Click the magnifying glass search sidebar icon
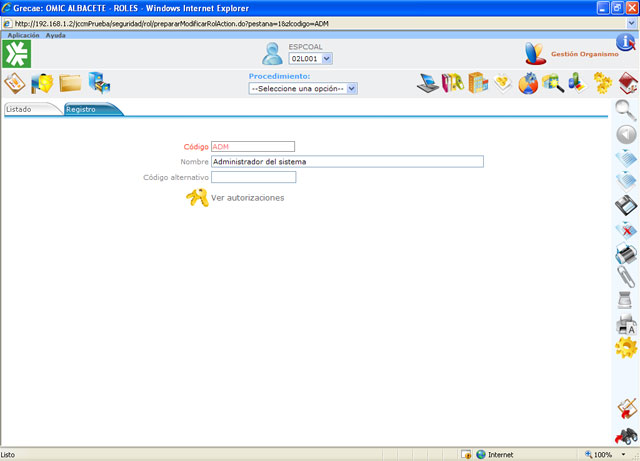 (626, 111)
